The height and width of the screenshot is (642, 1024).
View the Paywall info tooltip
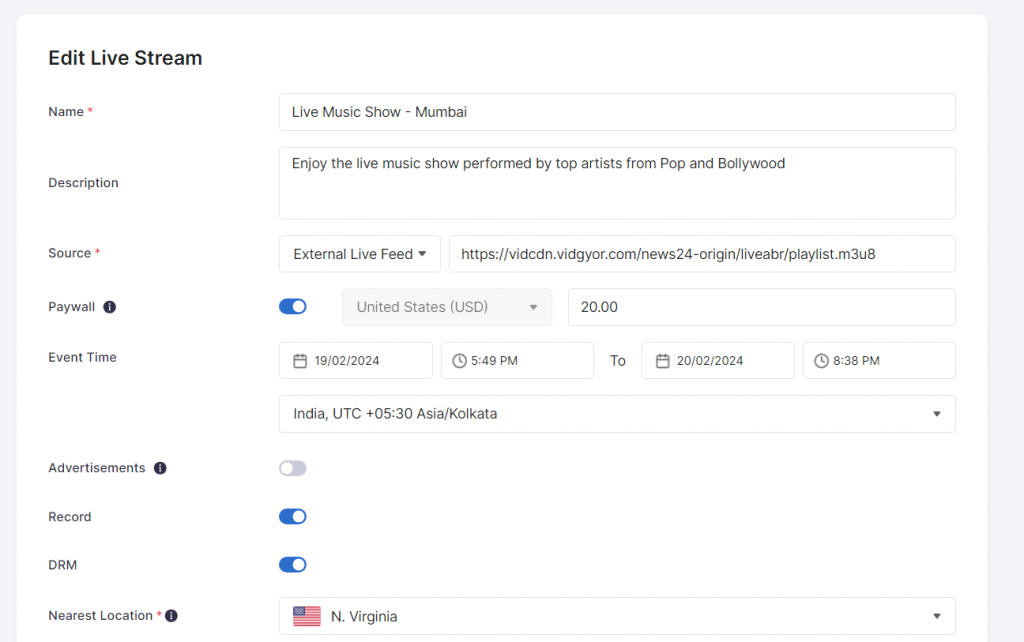(x=112, y=306)
